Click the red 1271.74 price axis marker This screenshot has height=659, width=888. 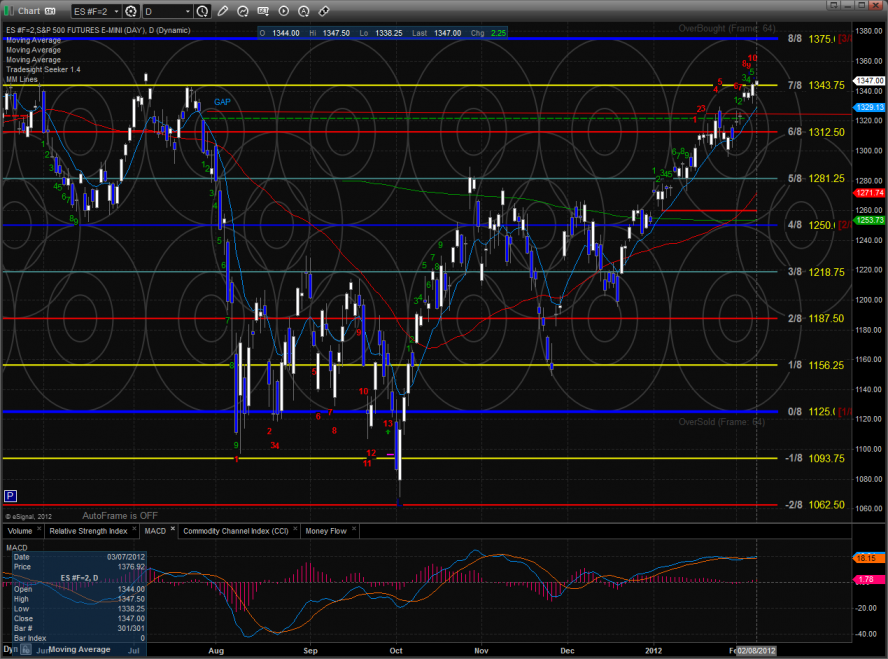pyautogui.click(x=869, y=192)
